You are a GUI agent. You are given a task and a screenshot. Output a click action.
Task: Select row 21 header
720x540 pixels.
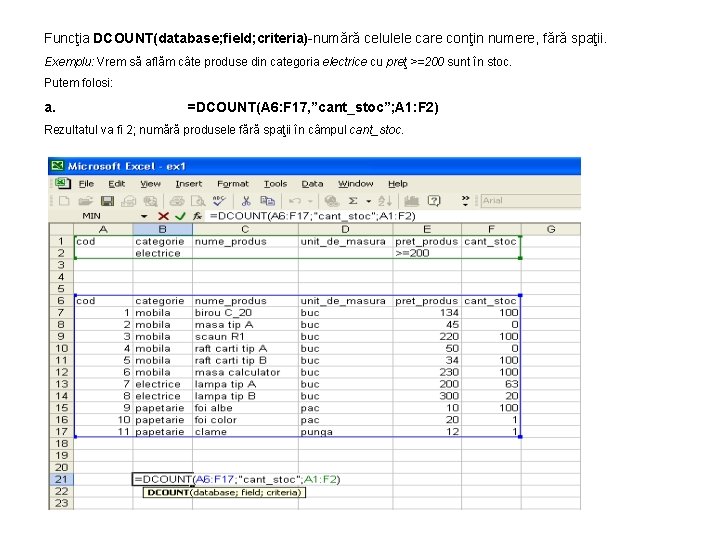(x=61, y=479)
